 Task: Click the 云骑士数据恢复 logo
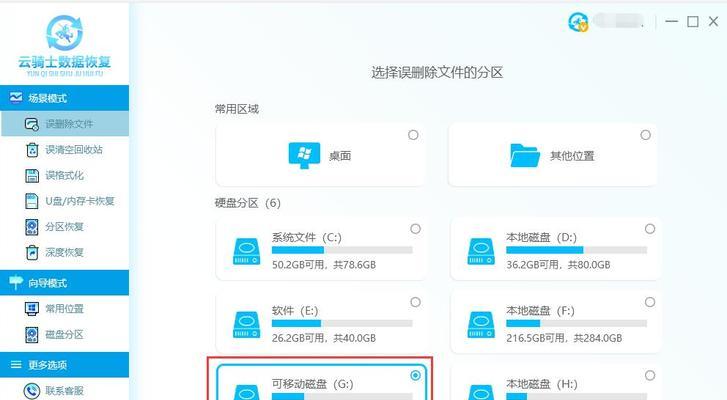pyautogui.click(x=64, y=45)
